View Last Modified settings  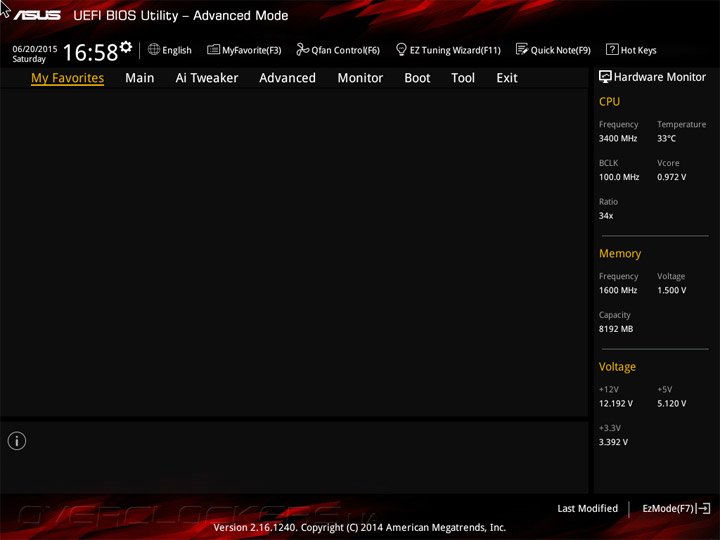tap(587, 508)
